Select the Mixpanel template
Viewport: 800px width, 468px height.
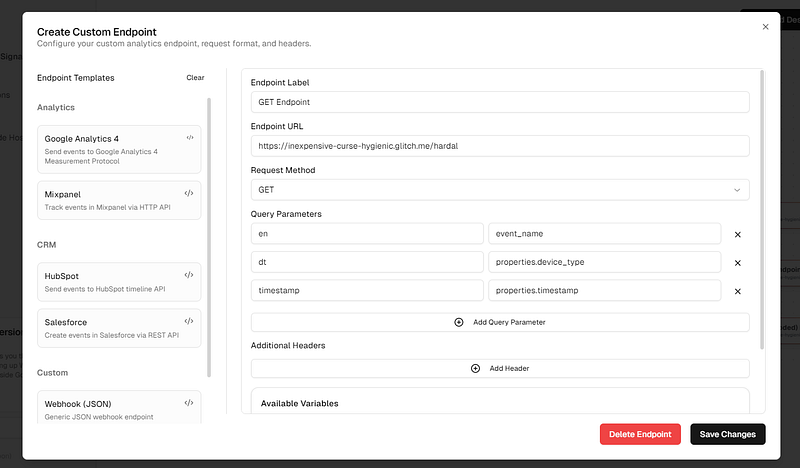click(x=119, y=201)
